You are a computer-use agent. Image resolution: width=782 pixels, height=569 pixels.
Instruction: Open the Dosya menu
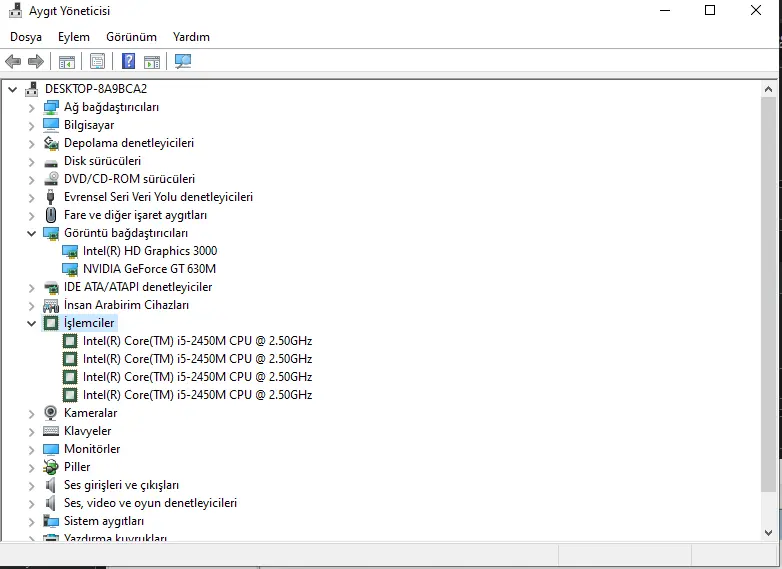click(x=26, y=37)
